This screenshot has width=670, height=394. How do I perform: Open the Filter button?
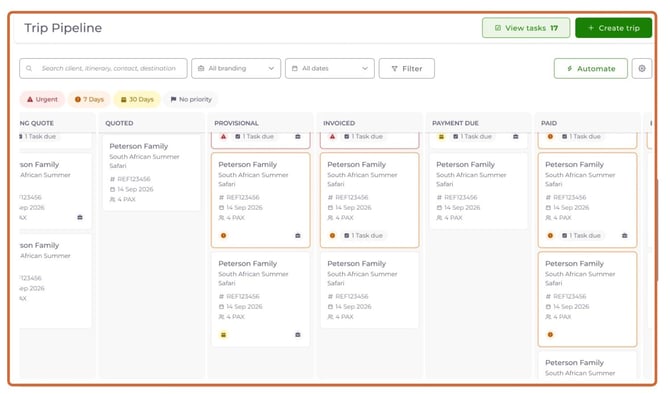pyautogui.click(x=407, y=68)
